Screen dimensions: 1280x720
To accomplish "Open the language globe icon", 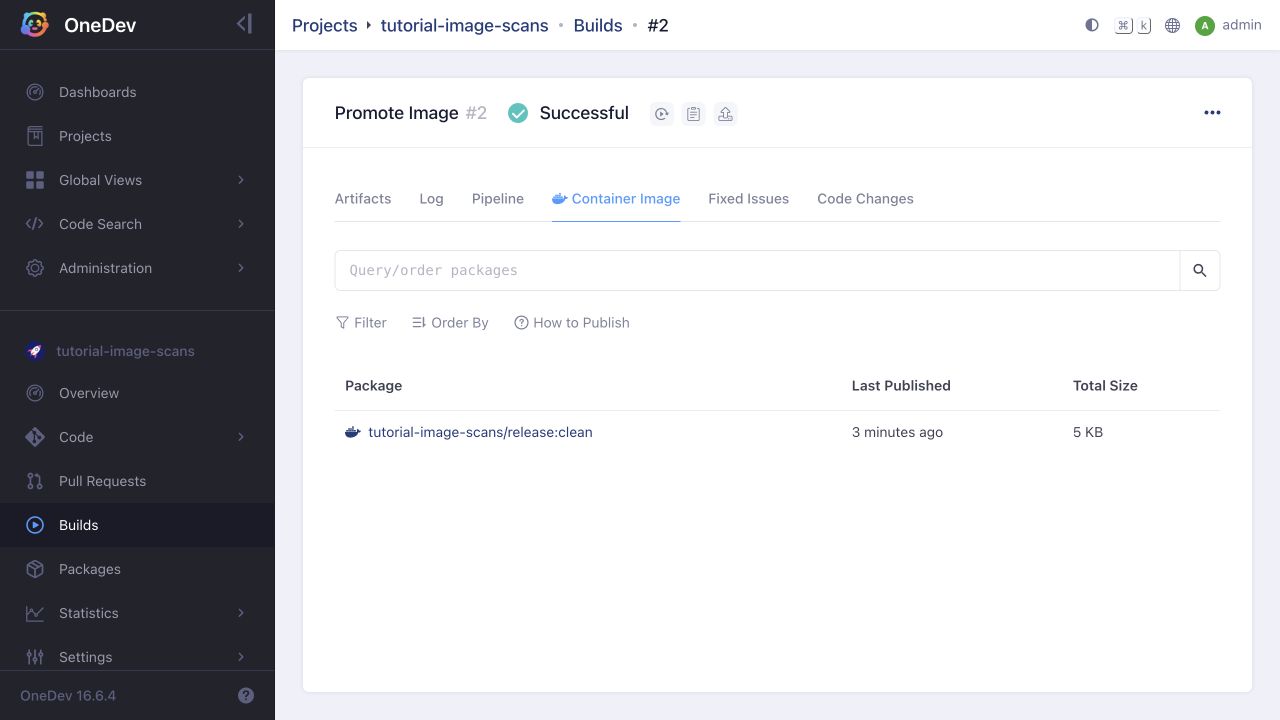I will point(1173,25).
